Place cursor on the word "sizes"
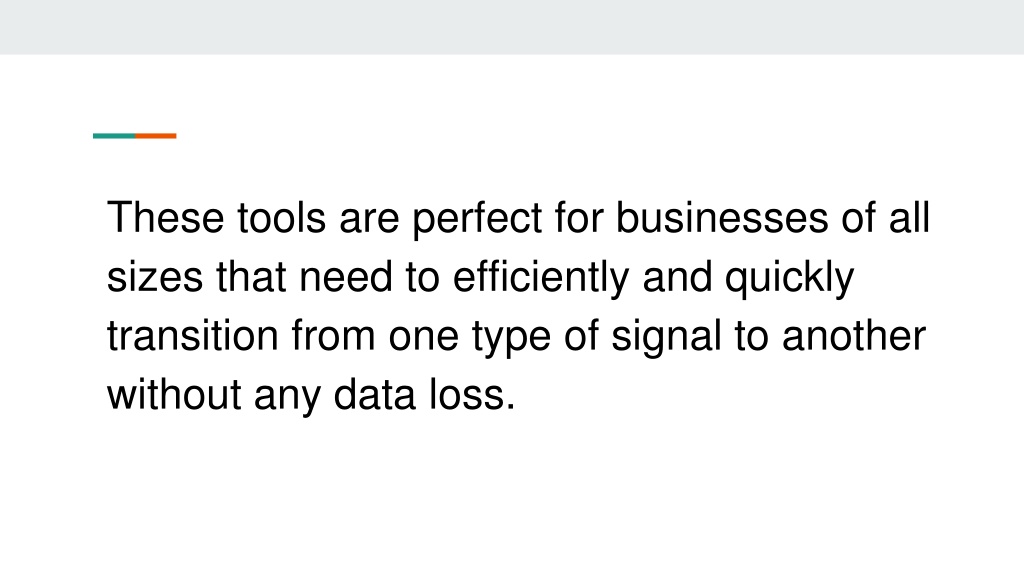Viewport: 1024px width, 576px height. [155, 277]
